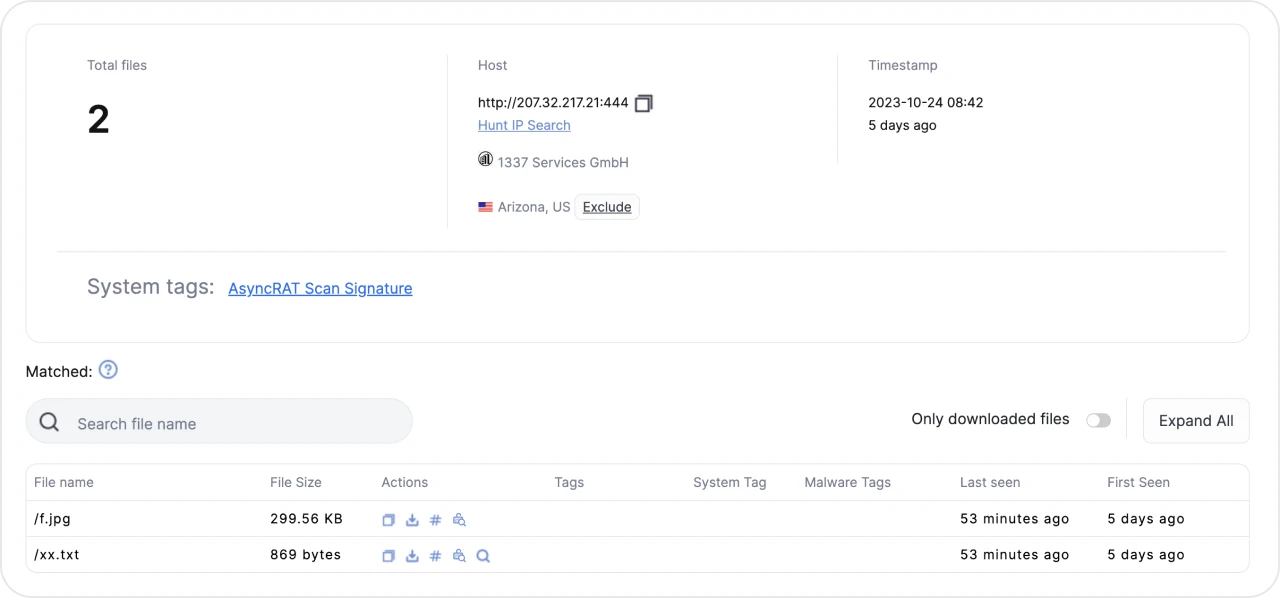Click the File Size column header
Screen dimensions: 1280x598
click(x=296, y=482)
